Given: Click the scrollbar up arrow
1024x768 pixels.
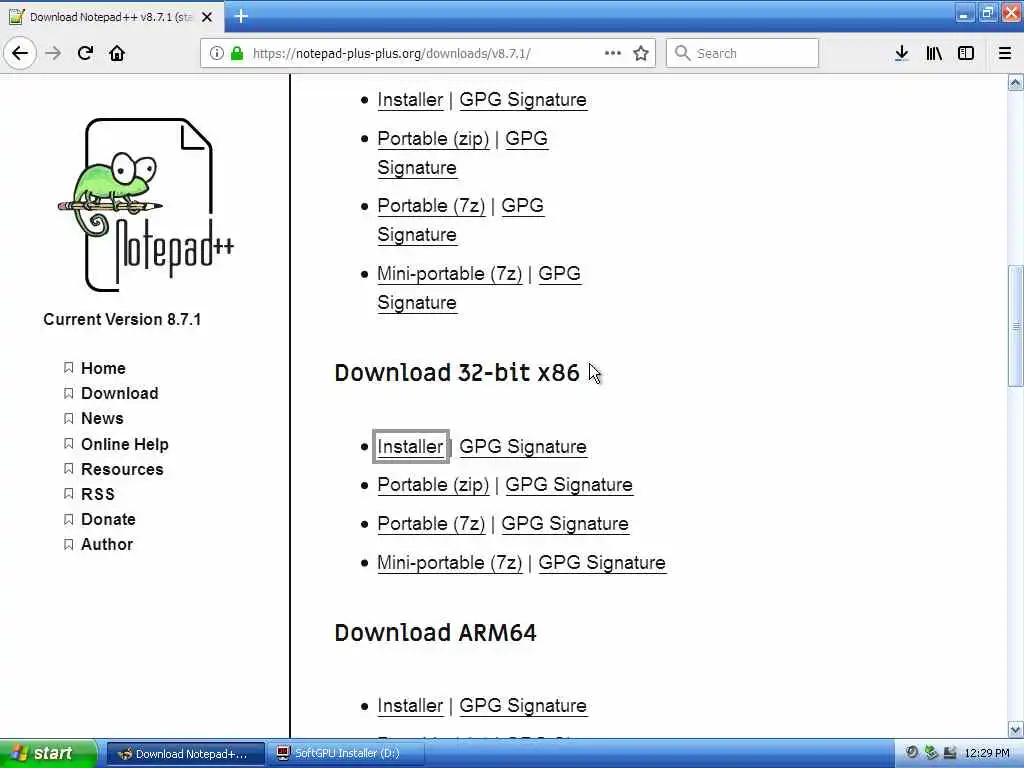Looking at the screenshot, I should (1016, 82).
